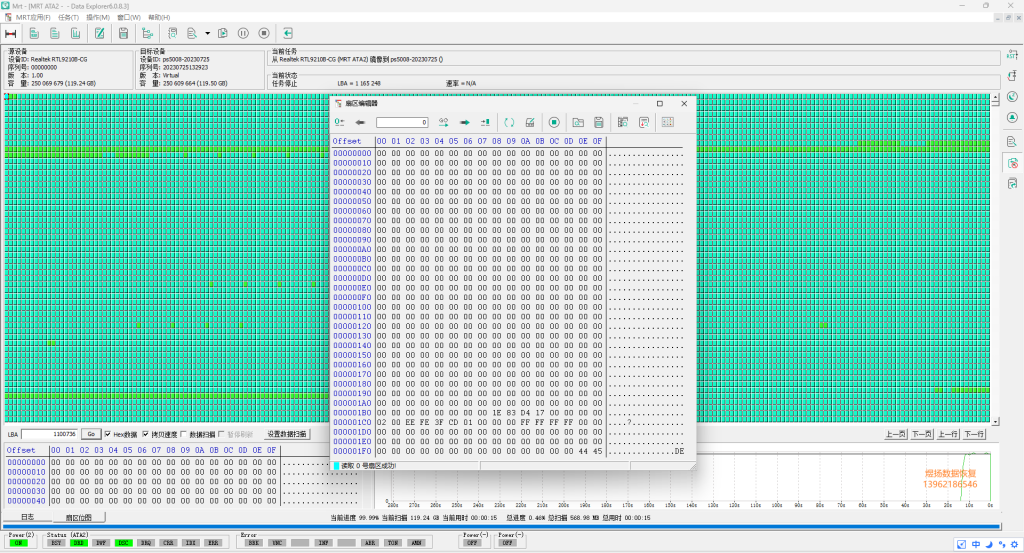Go to previous sector with left arrow
Image resolution: width=1024 pixels, height=553 pixels.
tap(360, 122)
